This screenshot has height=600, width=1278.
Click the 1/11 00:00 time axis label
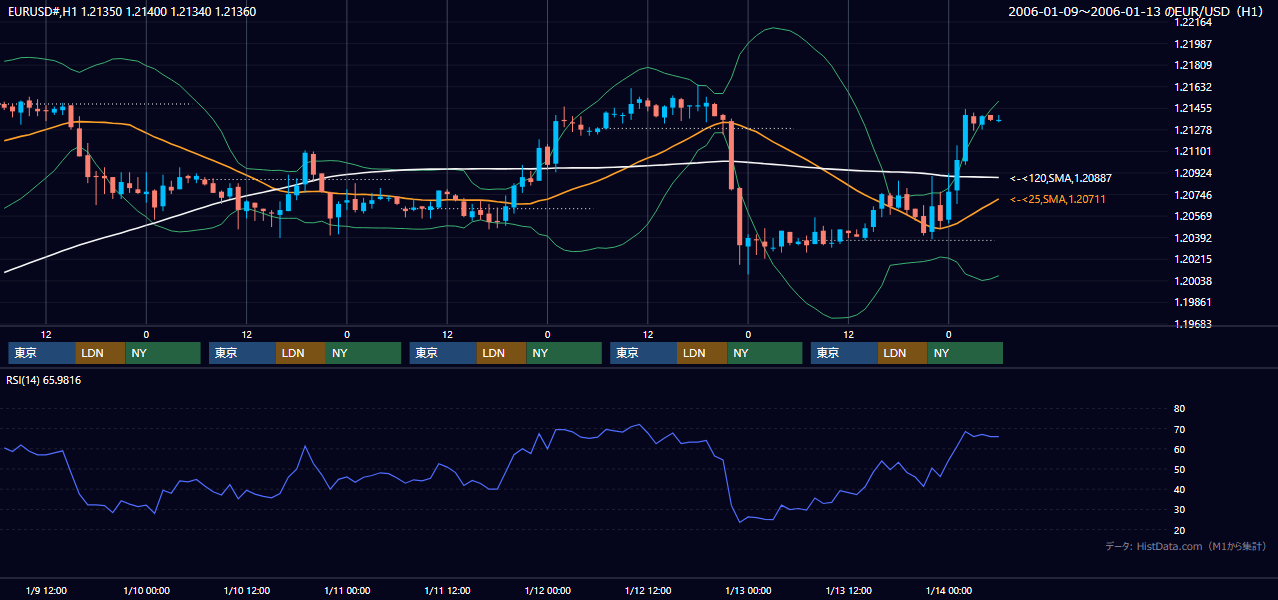point(347,590)
